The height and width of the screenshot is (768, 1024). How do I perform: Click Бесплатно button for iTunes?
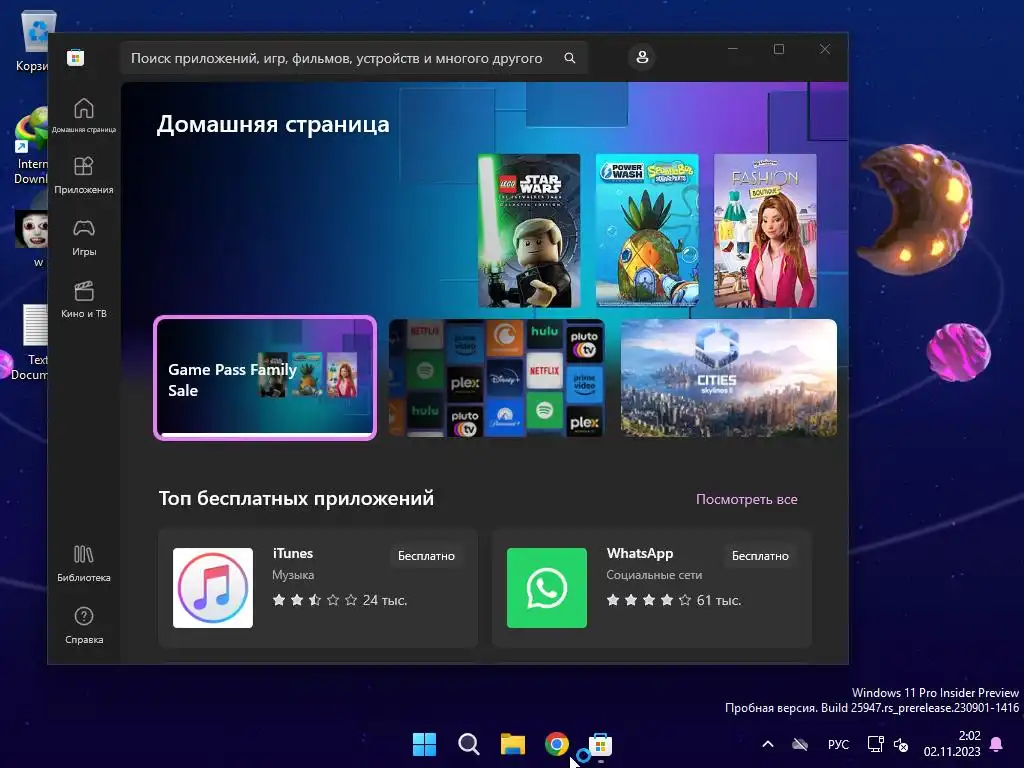click(426, 556)
